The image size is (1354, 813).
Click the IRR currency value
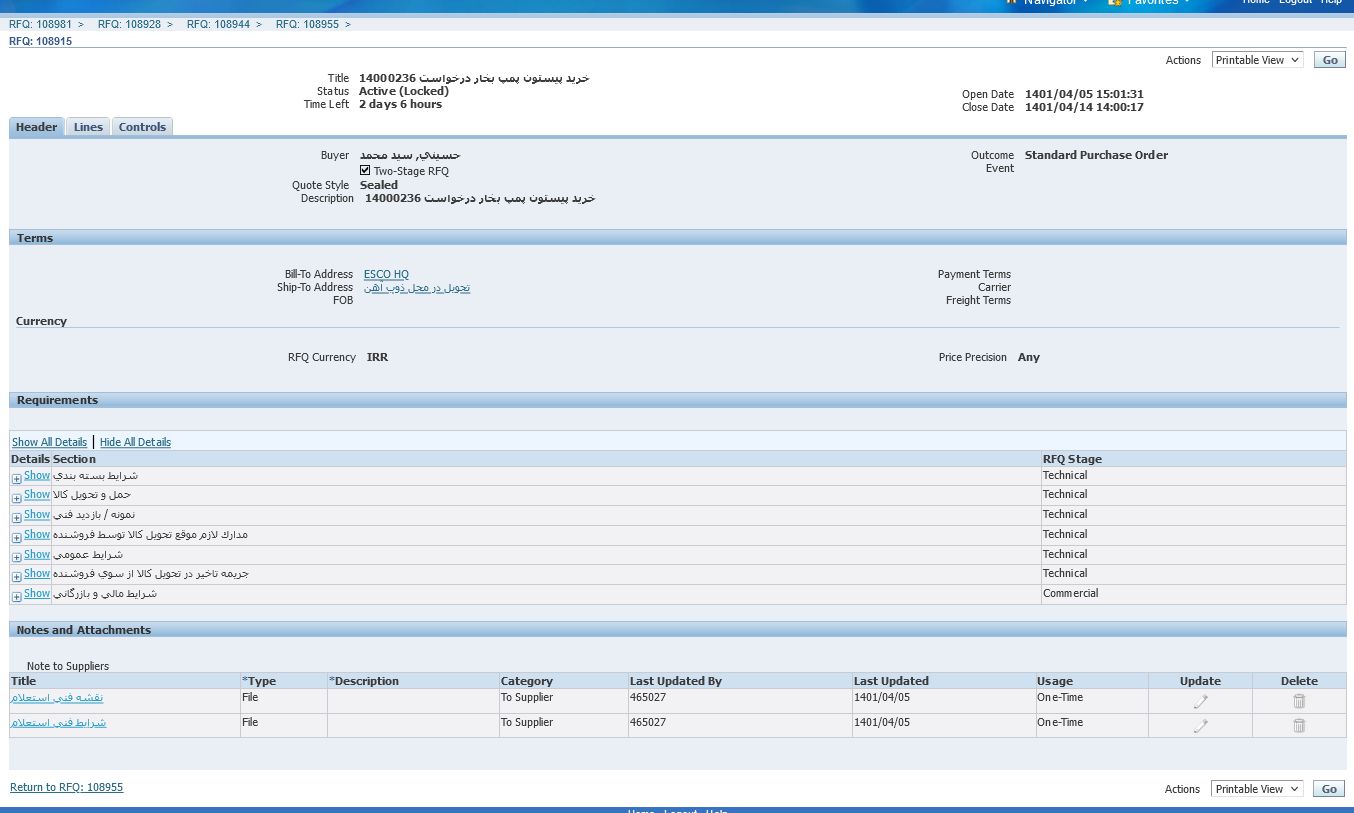tap(377, 357)
